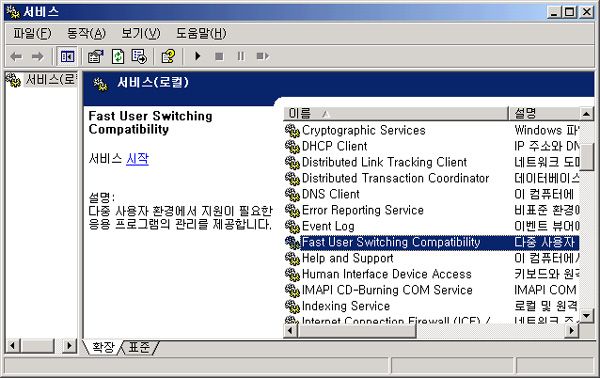The width and height of the screenshot is (600, 378).
Task: Click gear icon beside Indexing Service
Action: (x=292, y=307)
